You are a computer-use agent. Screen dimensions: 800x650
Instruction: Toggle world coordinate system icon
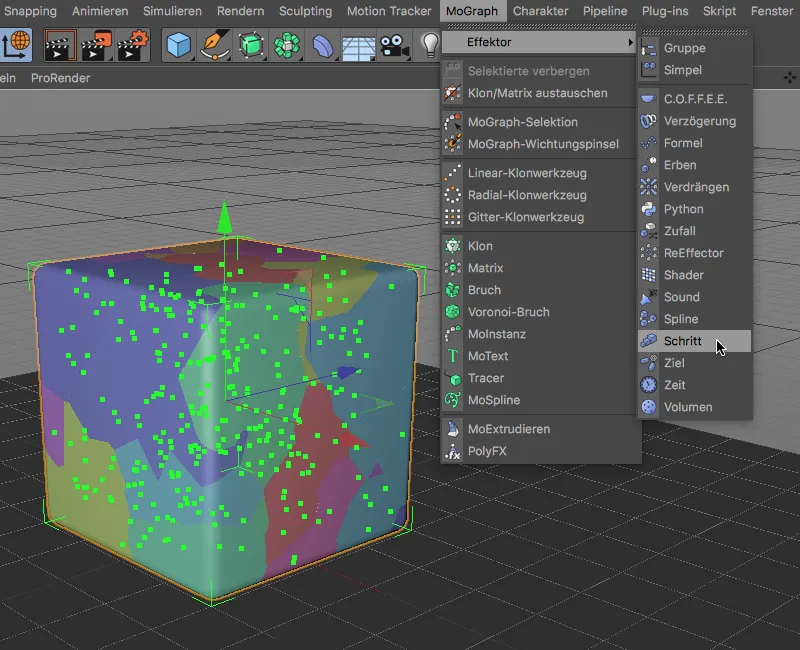[x=17, y=45]
